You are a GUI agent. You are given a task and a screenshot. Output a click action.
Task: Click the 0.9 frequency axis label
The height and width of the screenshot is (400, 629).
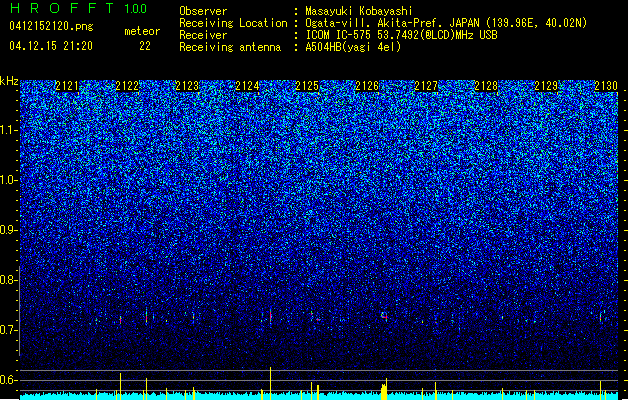(8, 230)
